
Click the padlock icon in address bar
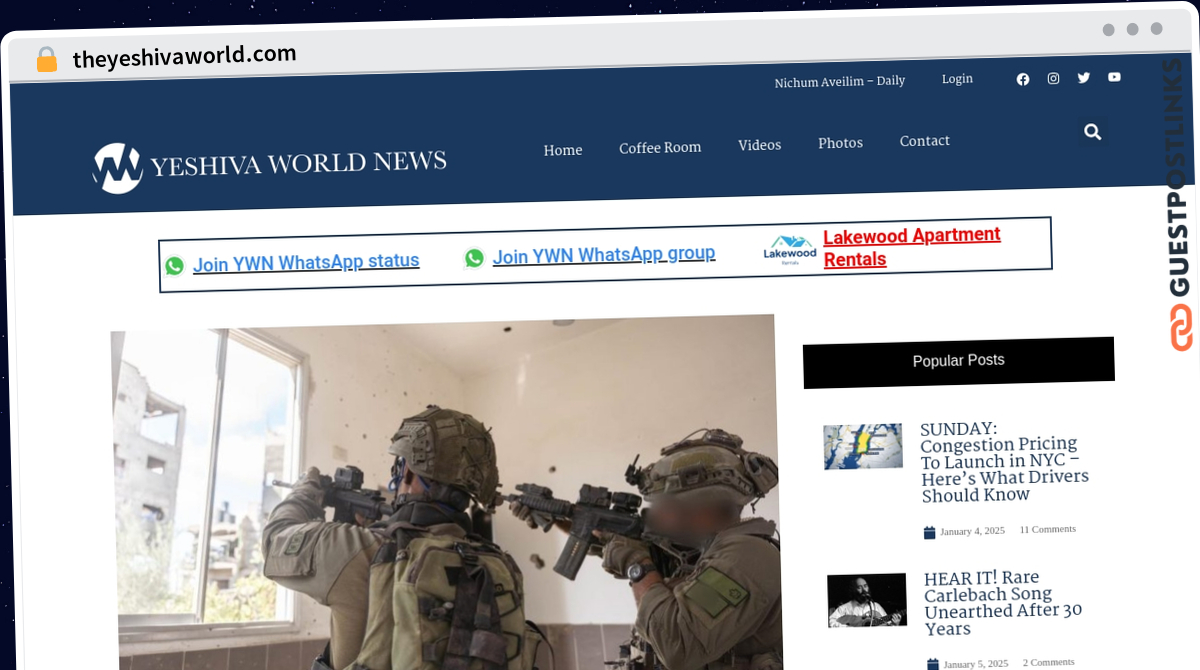pos(47,59)
